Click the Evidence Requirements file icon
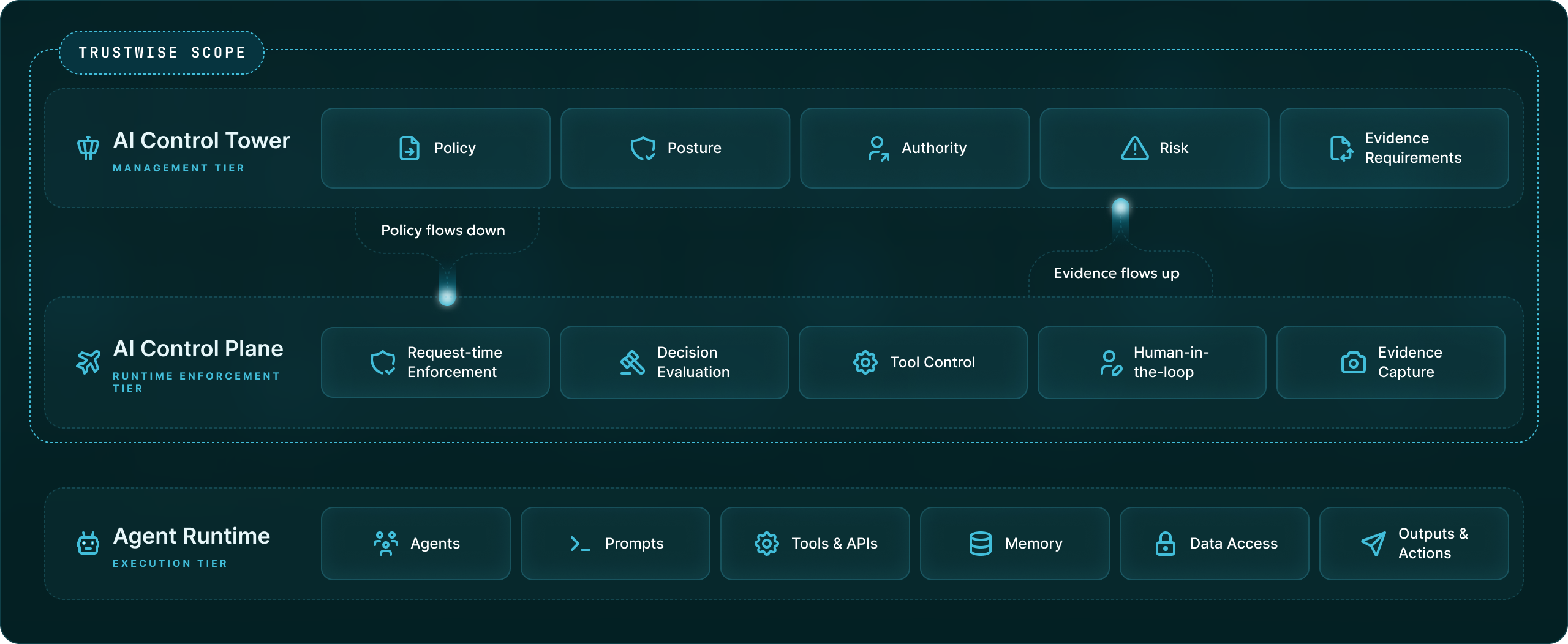 pos(1341,148)
